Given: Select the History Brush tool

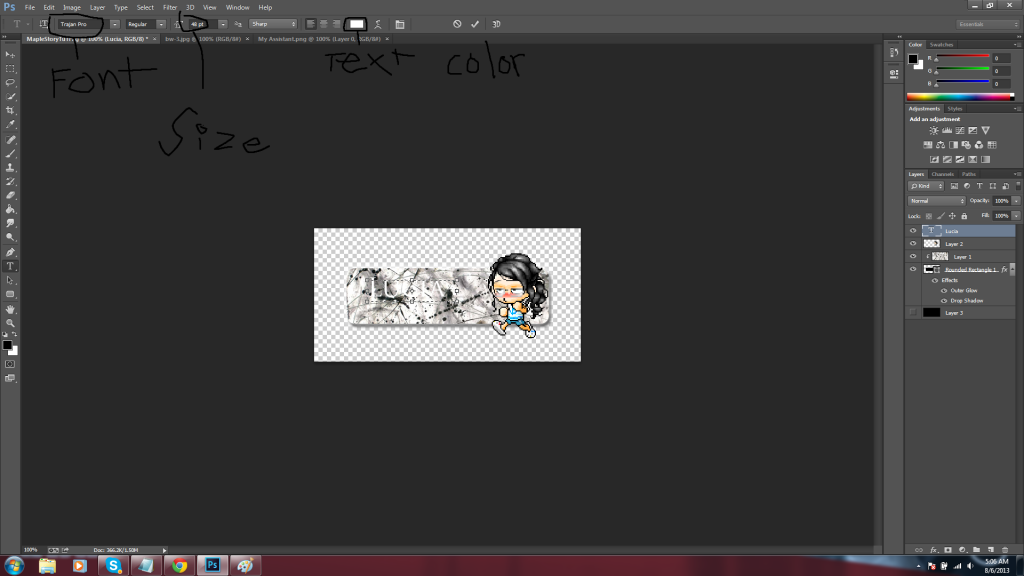Looking at the screenshot, I should pos(10,182).
